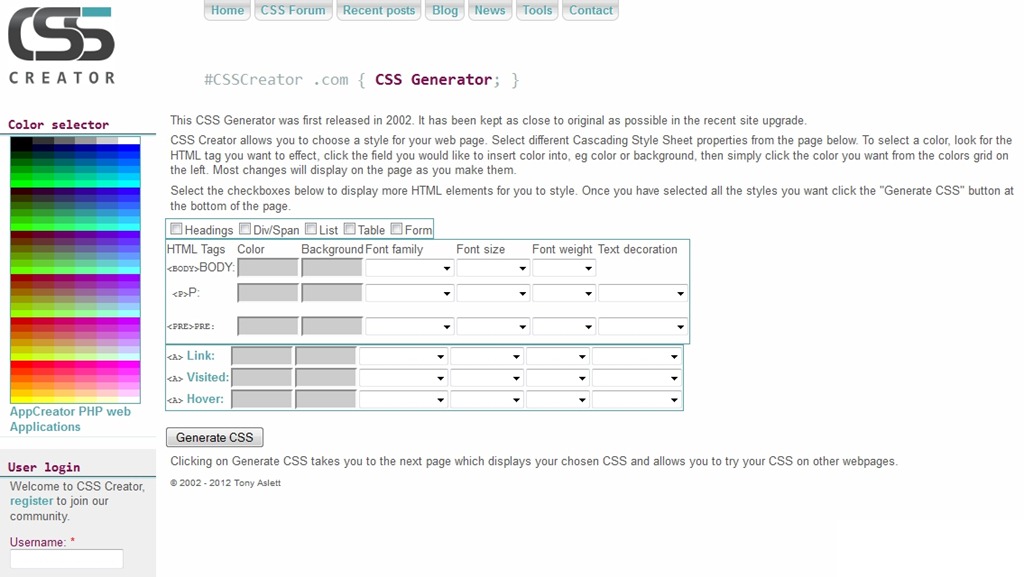1024x577 pixels.
Task: Open the Visited Font size dropdown
Action: 486,378
